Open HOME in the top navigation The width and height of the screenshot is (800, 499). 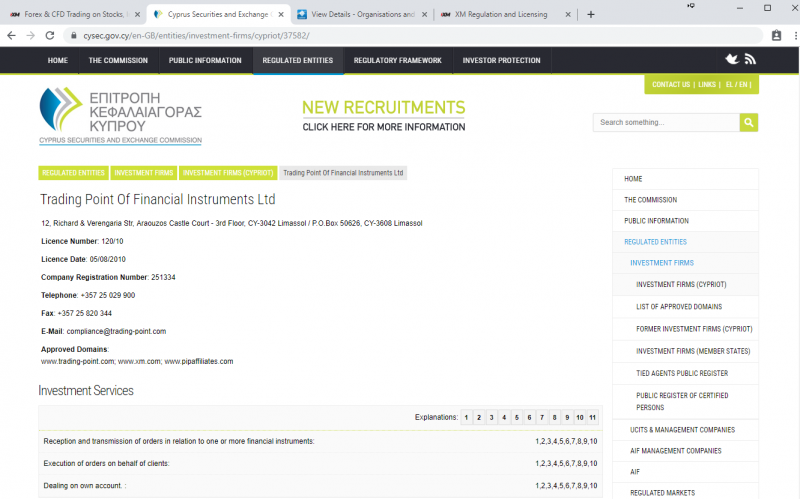point(58,60)
